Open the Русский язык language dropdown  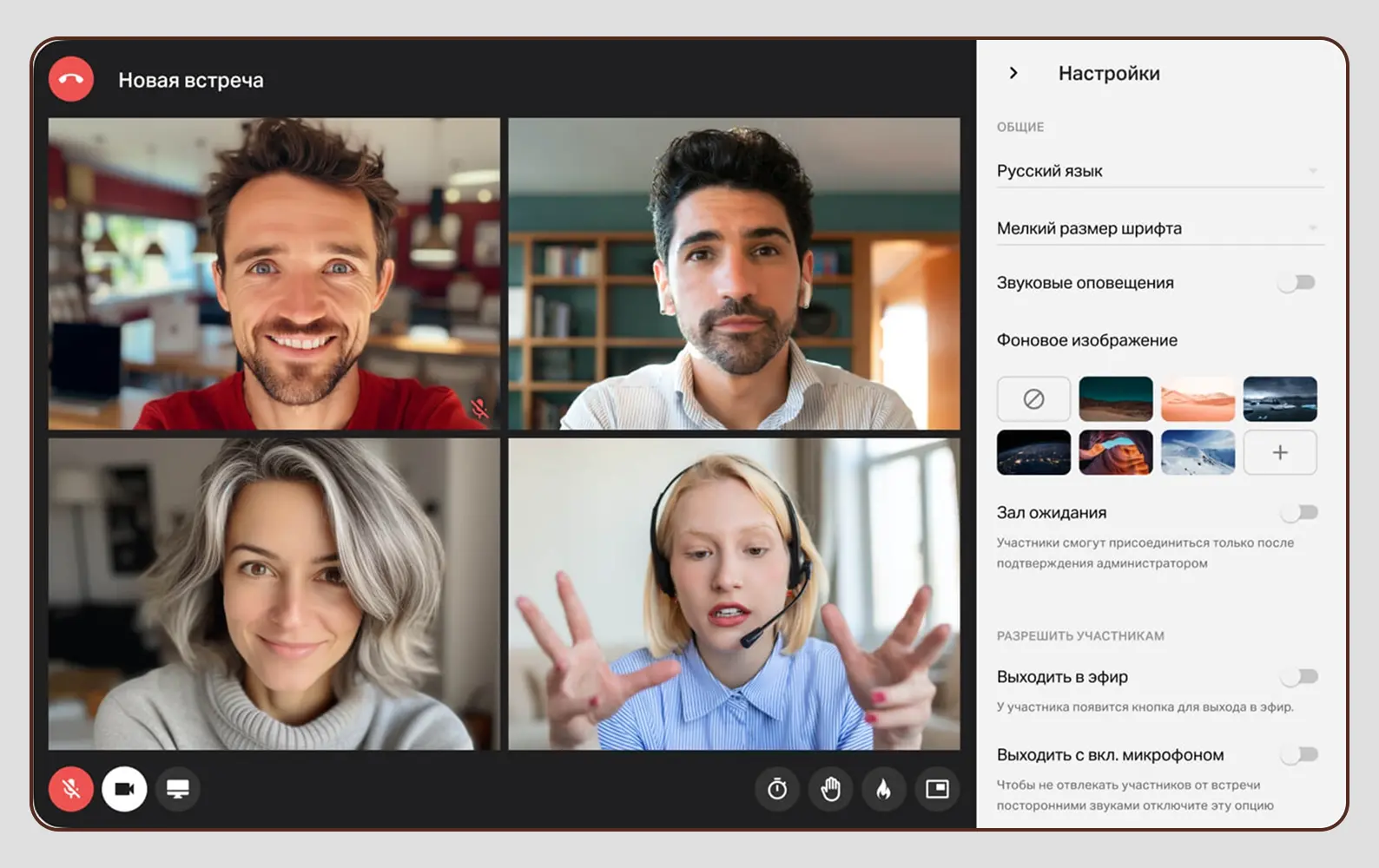pyautogui.click(x=1159, y=171)
